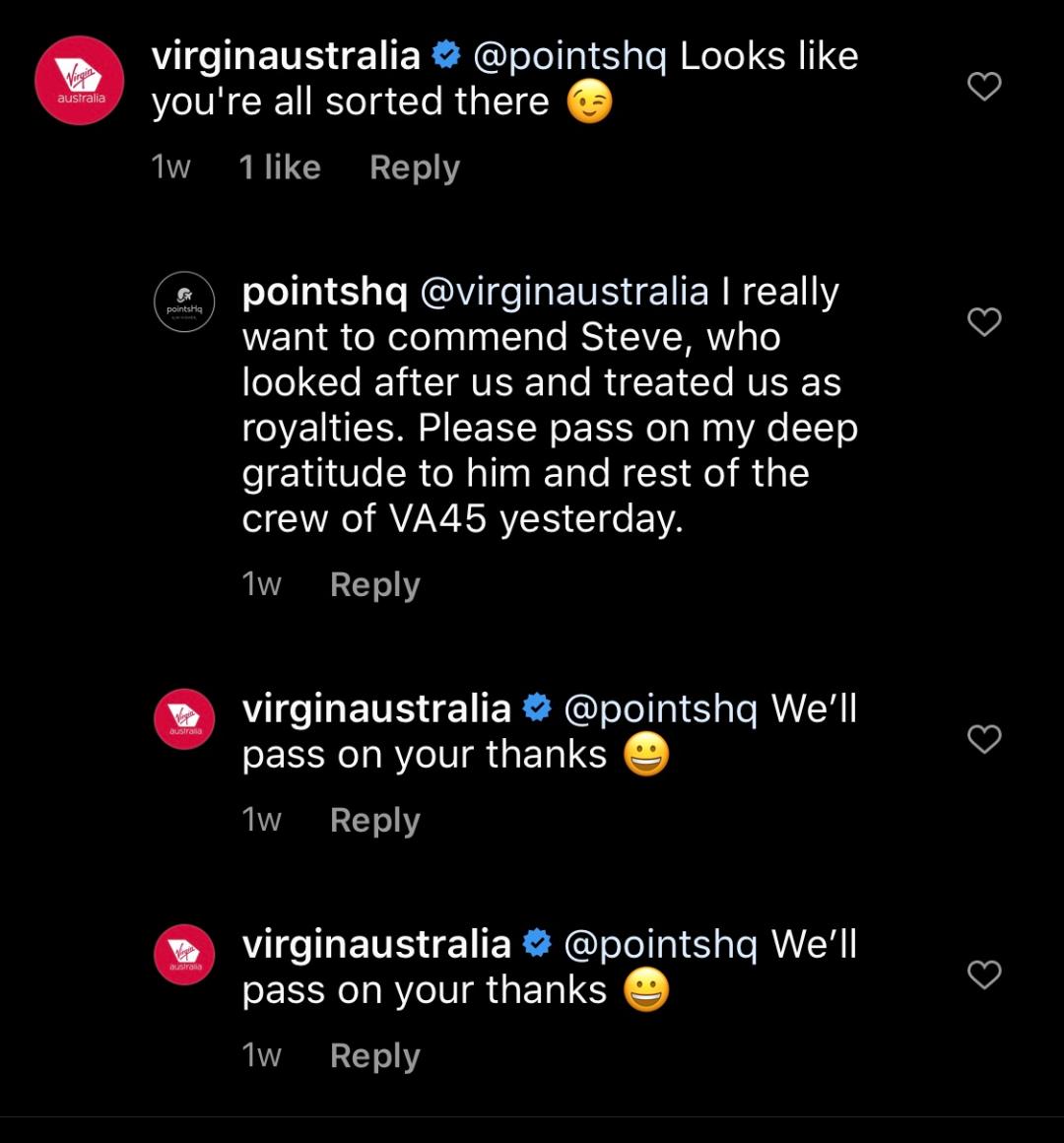Reply to the "Looks like you're all sorted" comment

tap(414, 168)
